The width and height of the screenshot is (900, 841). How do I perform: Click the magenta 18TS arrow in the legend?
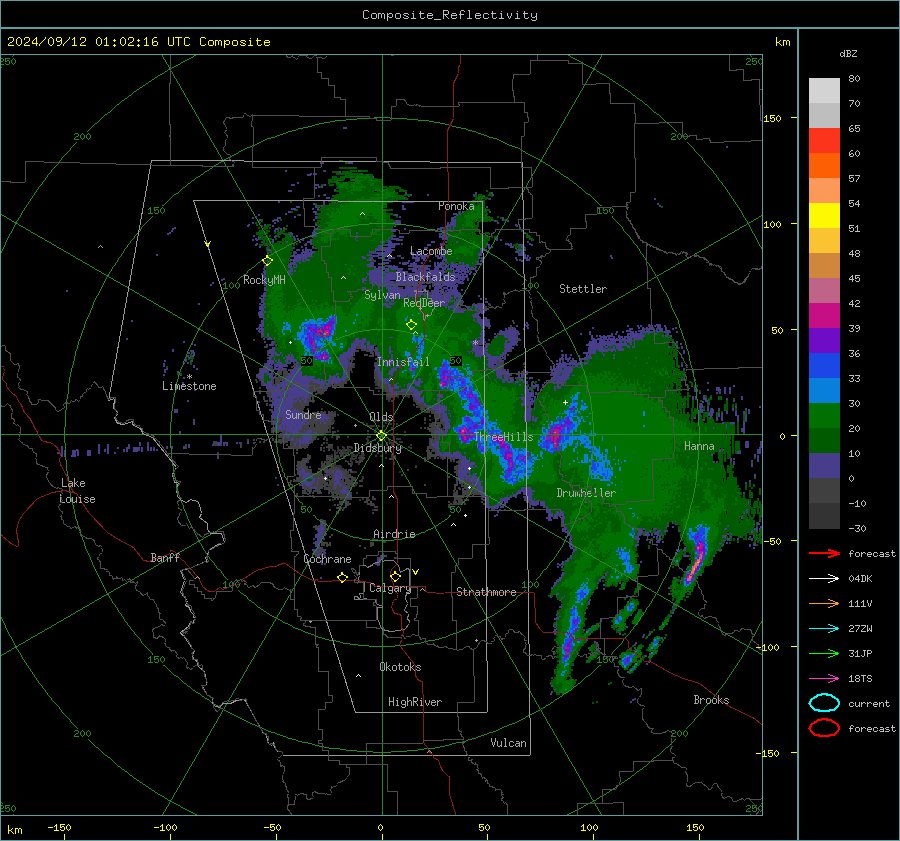coord(824,679)
